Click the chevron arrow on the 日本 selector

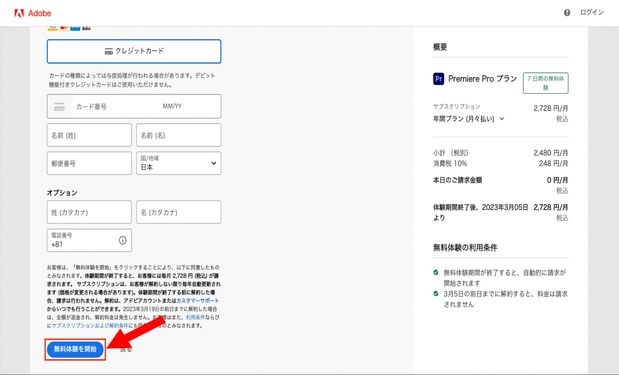click(214, 163)
